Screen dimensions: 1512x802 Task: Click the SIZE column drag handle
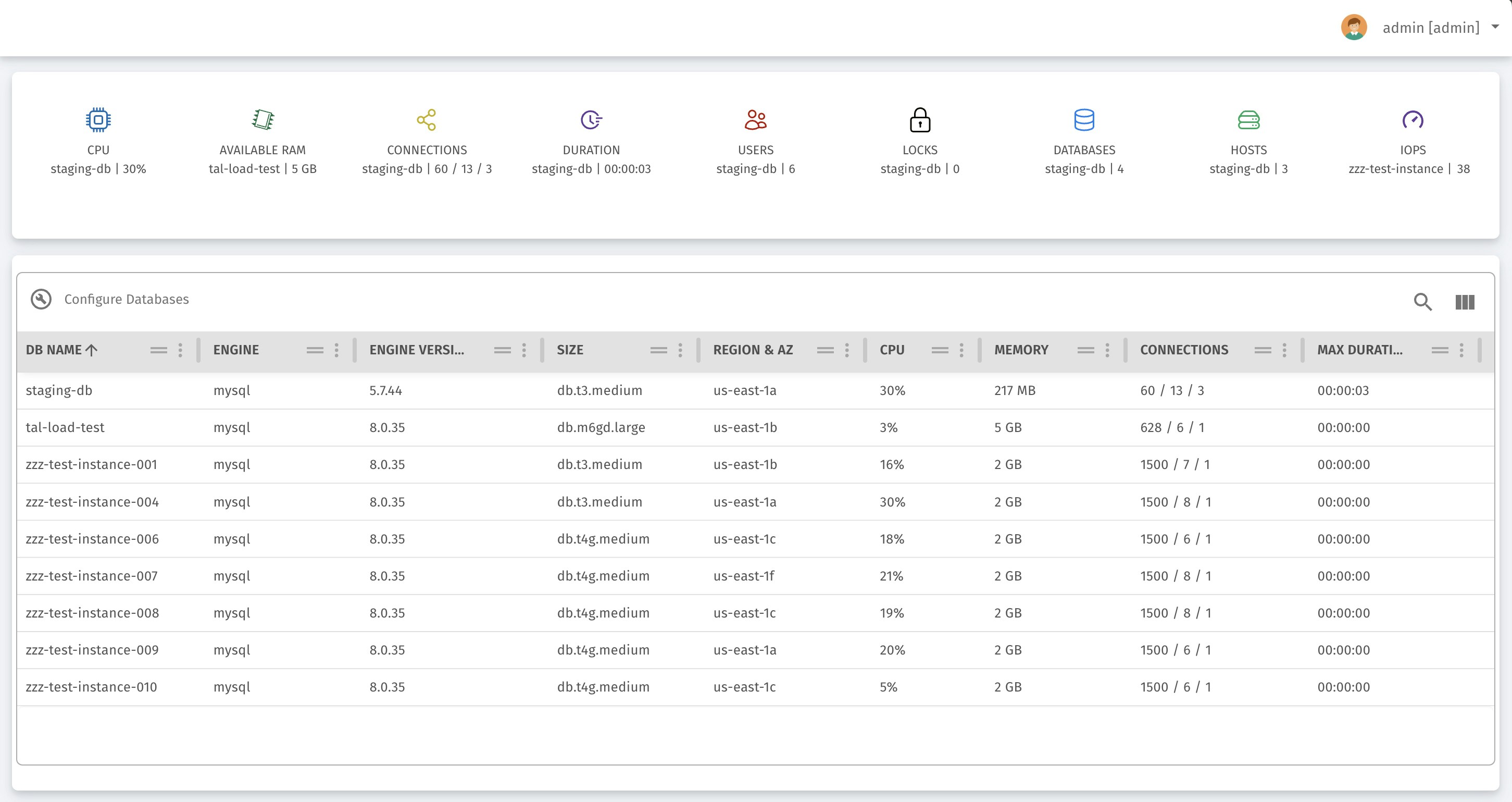coord(658,351)
